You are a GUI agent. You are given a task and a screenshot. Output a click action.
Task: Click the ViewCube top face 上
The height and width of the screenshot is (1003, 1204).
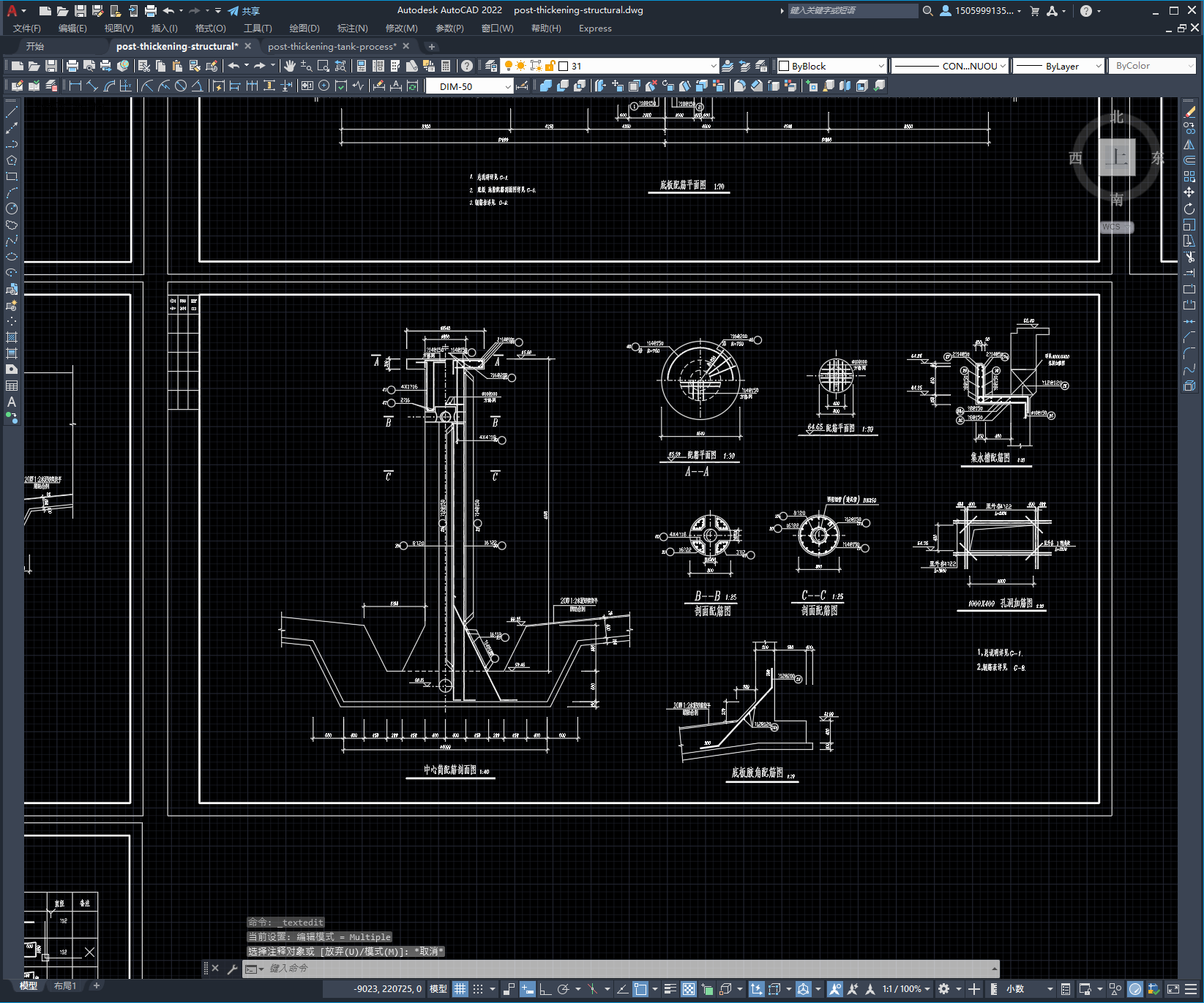tap(1117, 157)
